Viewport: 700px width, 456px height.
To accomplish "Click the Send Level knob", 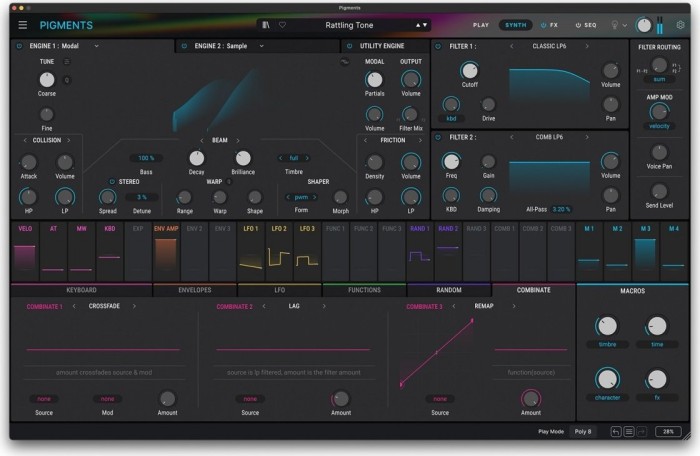I will click(659, 191).
